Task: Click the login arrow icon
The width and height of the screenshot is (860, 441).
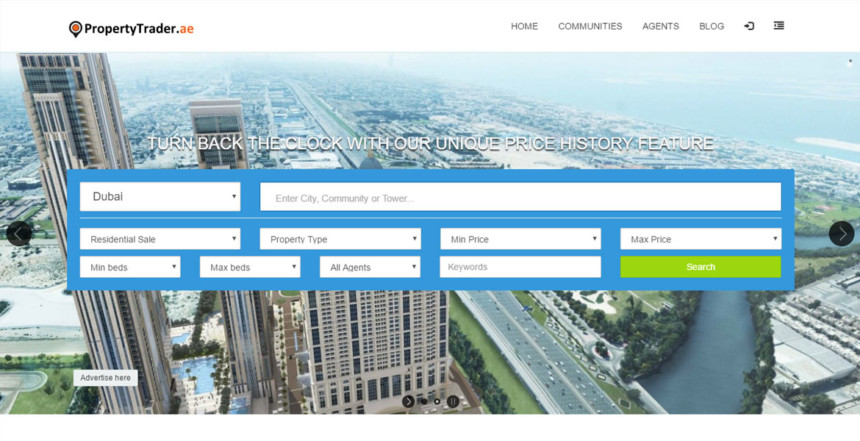Action: 749,26
